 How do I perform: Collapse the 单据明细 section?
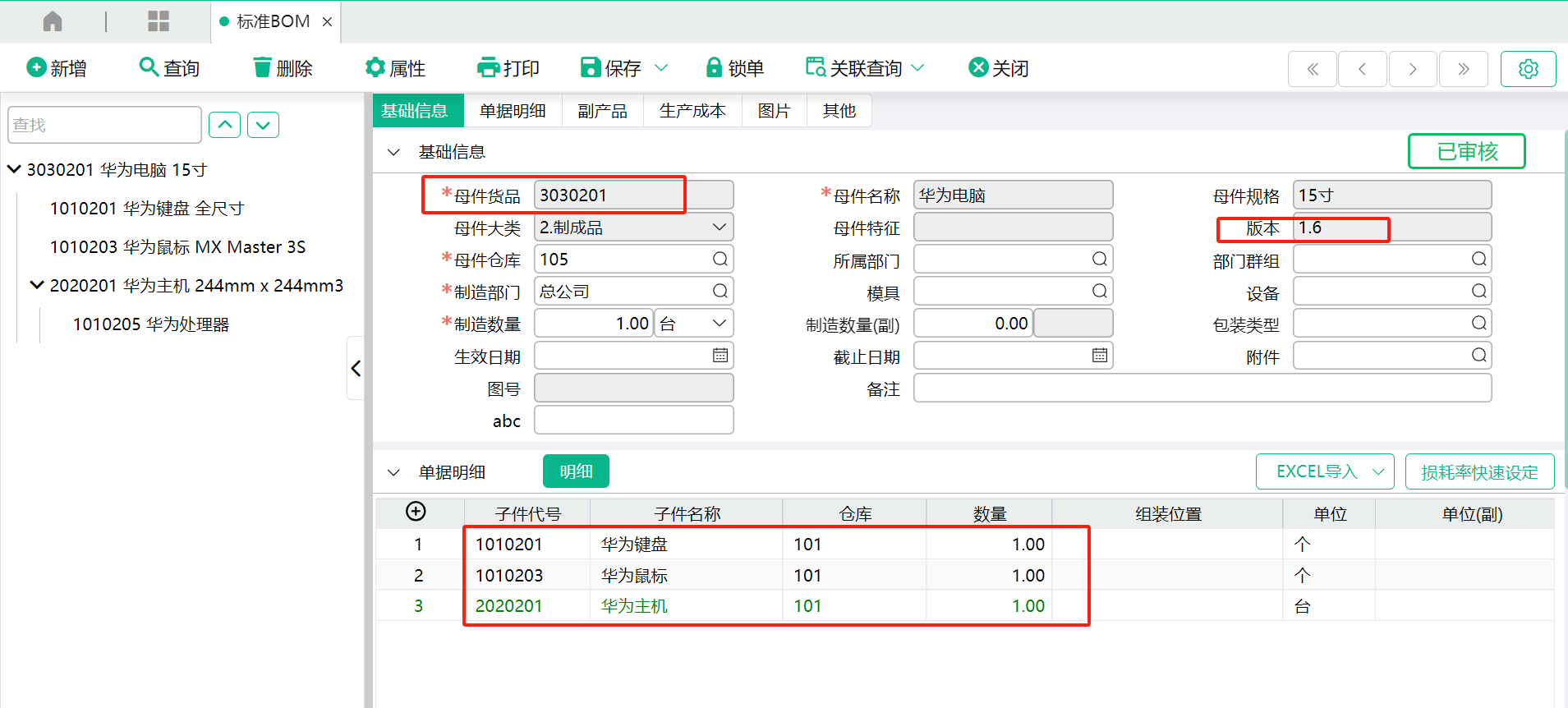(393, 472)
